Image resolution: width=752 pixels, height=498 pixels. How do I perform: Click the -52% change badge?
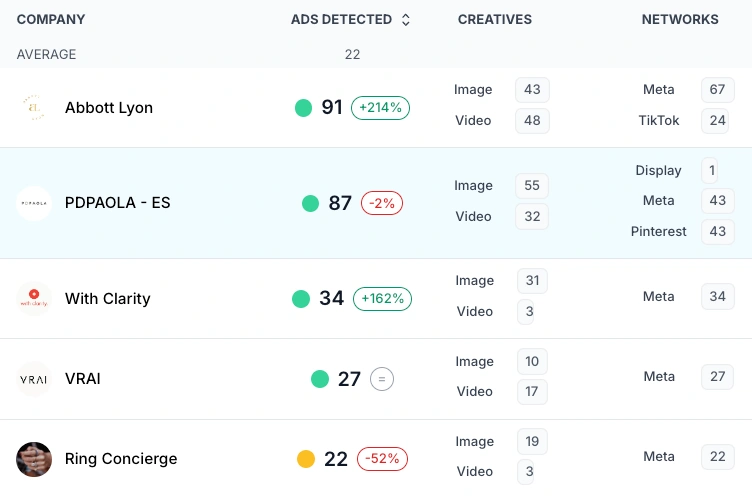coord(382,459)
